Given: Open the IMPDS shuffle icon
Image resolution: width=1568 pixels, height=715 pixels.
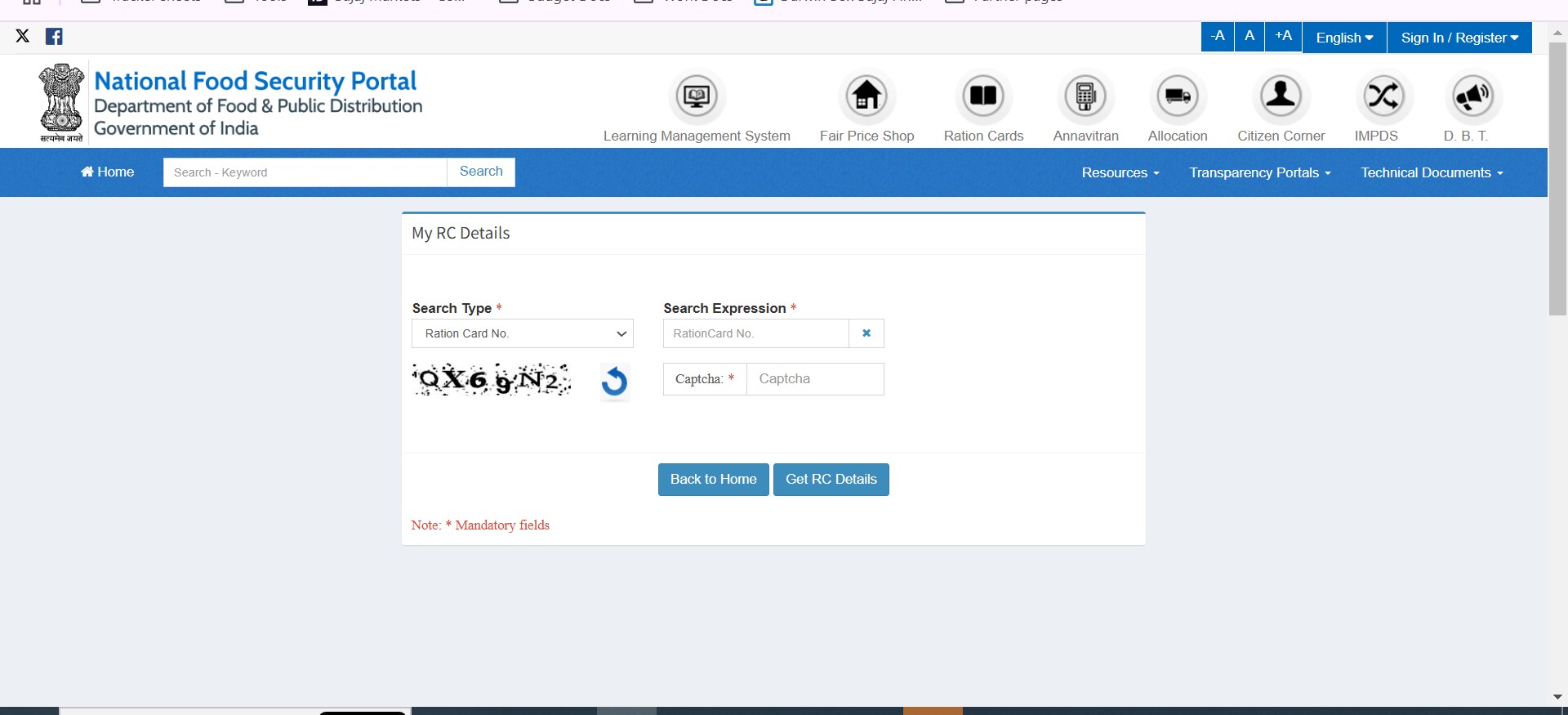Looking at the screenshot, I should [1383, 96].
